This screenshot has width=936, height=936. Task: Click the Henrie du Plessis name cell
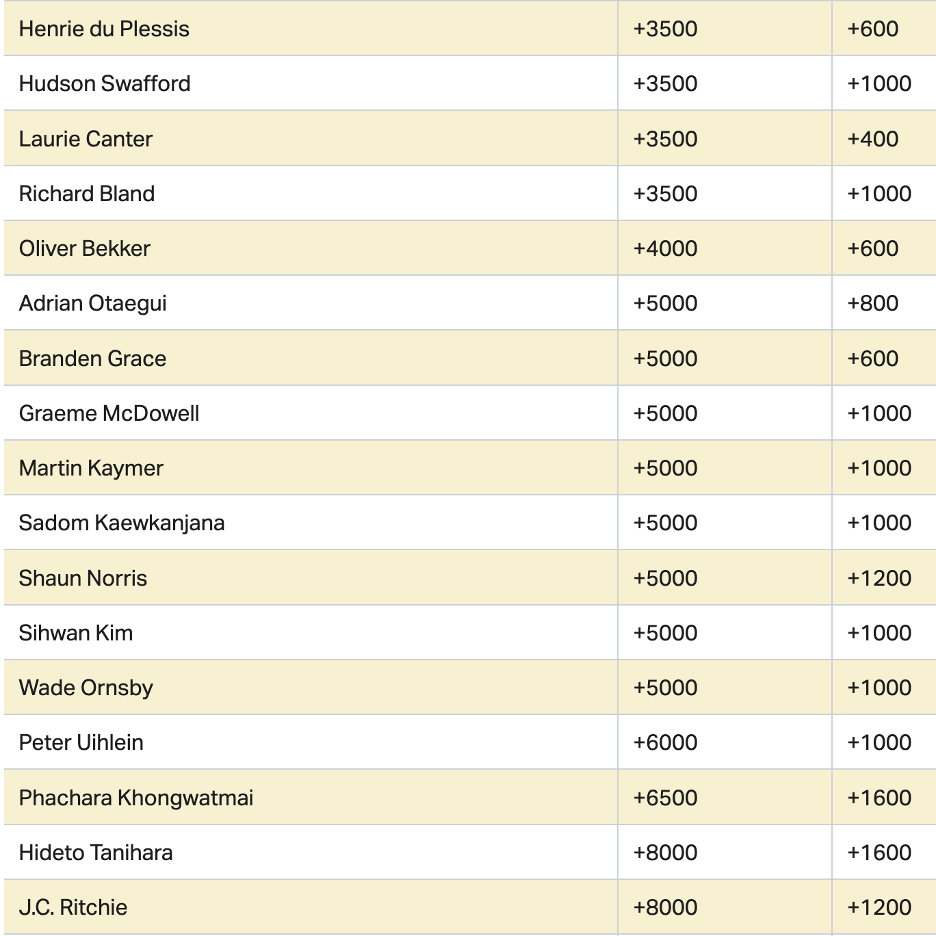click(104, 29)
